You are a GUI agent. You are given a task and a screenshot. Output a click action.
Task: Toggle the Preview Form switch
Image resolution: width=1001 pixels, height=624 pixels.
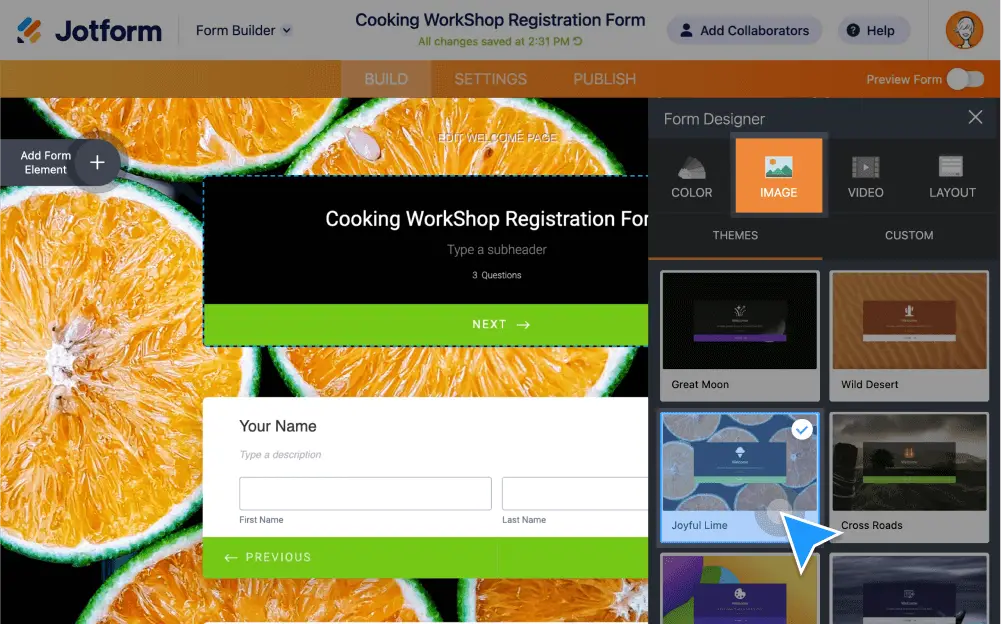pyautogui.click(x=965, y=79)
